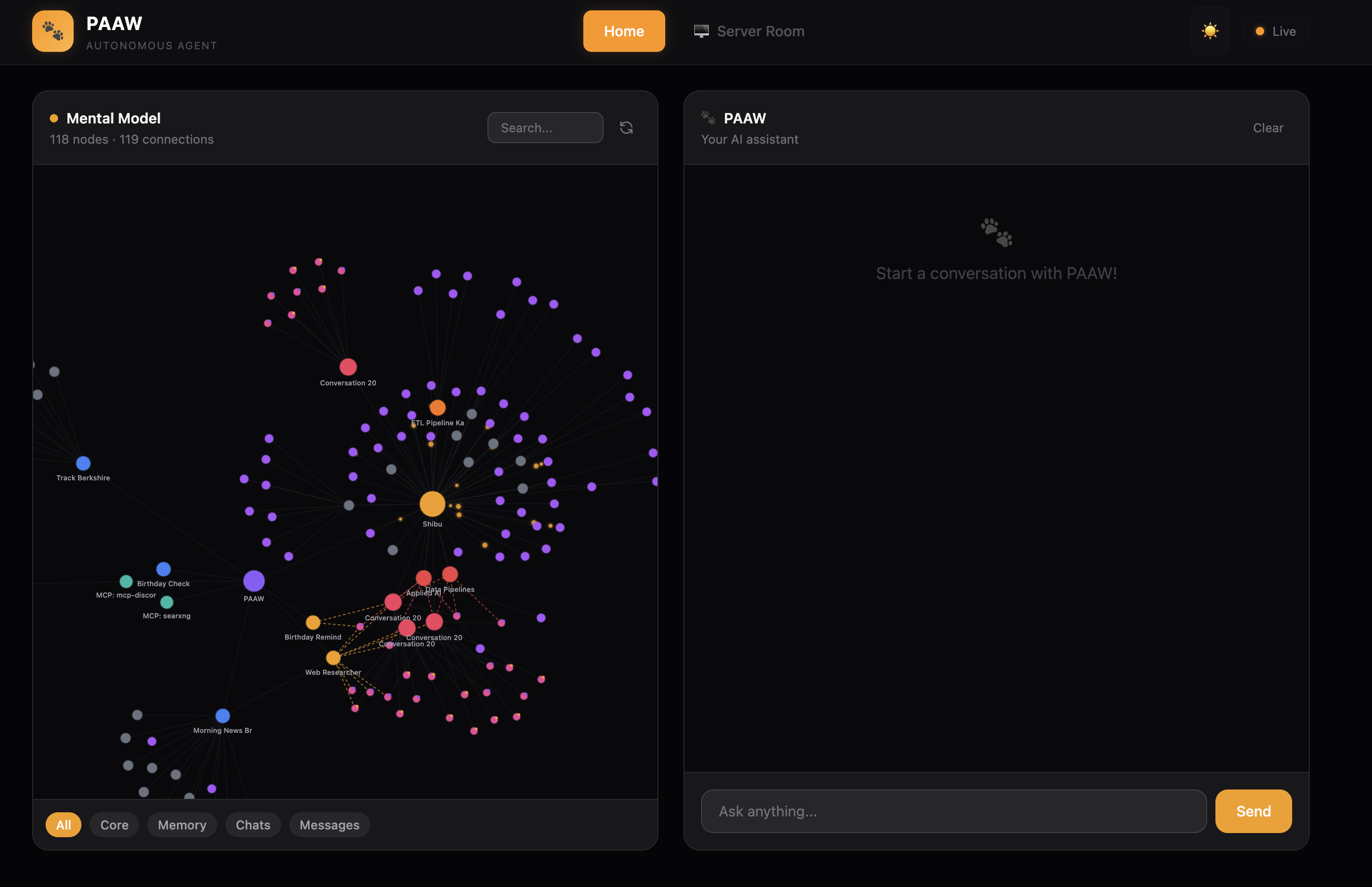Screen dimensions: 1372x887
Task: Select the All filter pill
Action: pos(63,825)
